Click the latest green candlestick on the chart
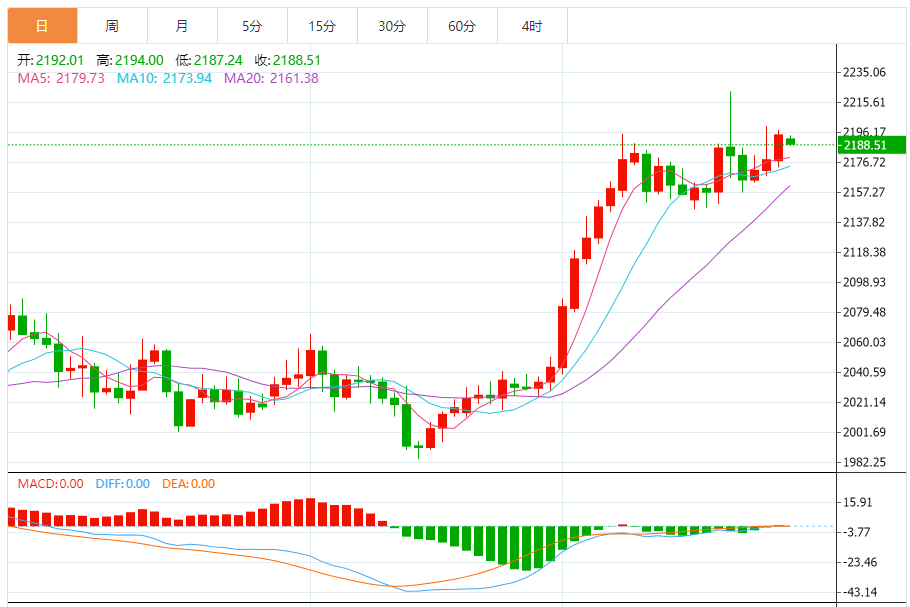The image size is (910, 607). pyautogui.click(x=790, y=141)
